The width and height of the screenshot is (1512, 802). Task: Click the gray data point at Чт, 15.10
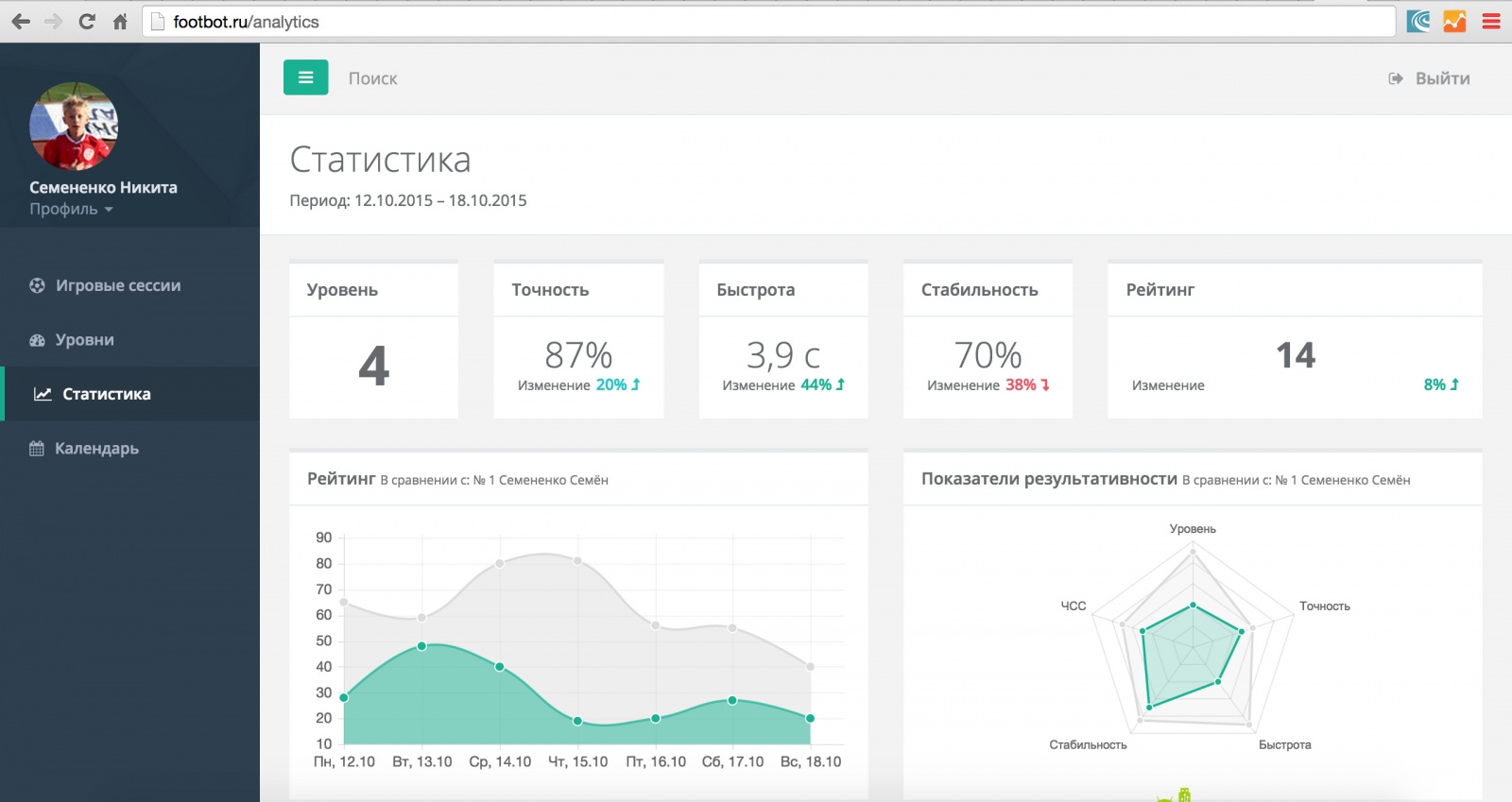pyautogui.click(x=577, y=560)
